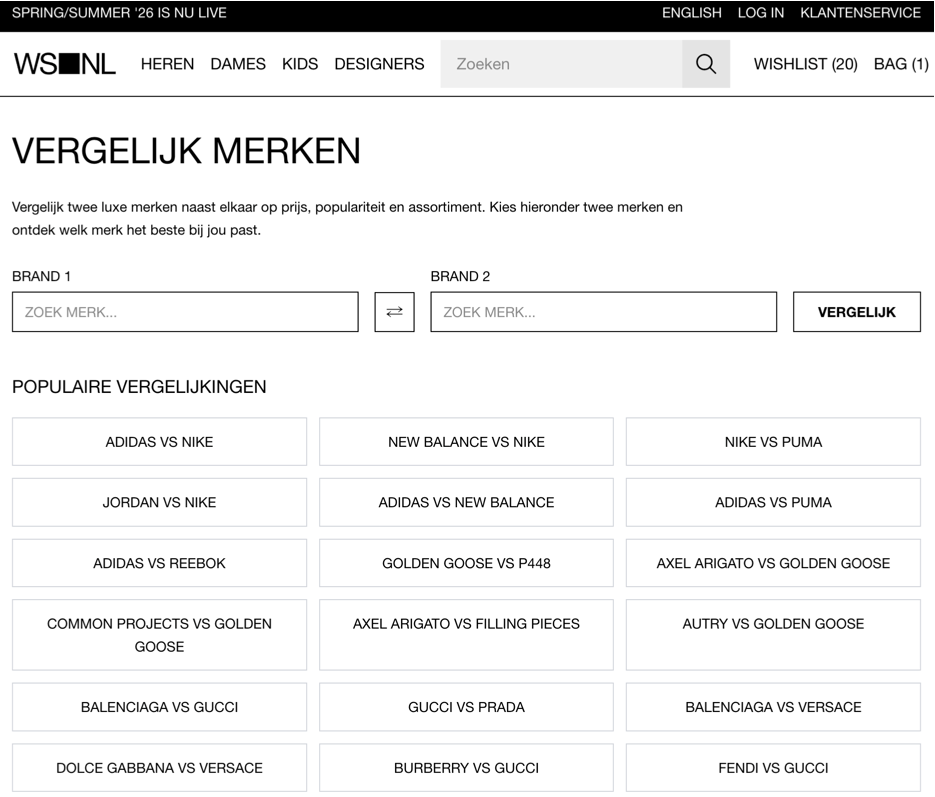This screenshot has height=797, width=935.
Task: Click the Vergelijk button
Action: click(x=857, y=312)
